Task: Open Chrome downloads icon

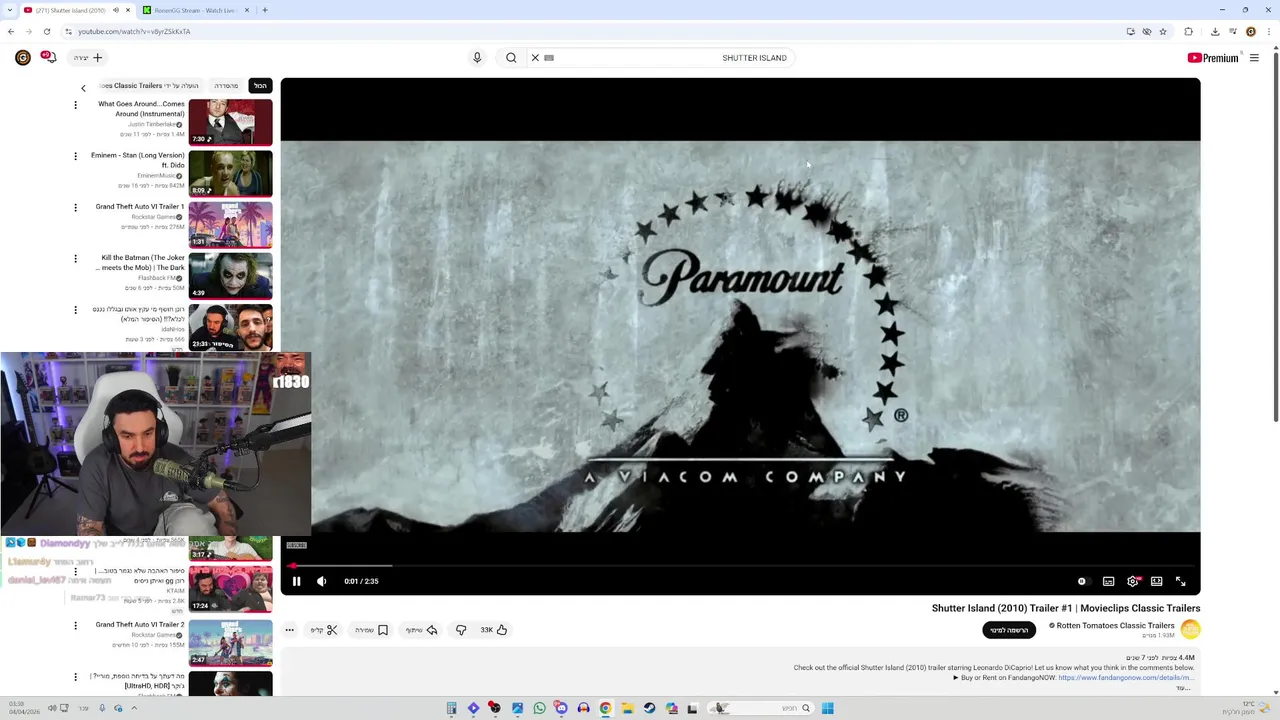Action: pos(1214,31)
